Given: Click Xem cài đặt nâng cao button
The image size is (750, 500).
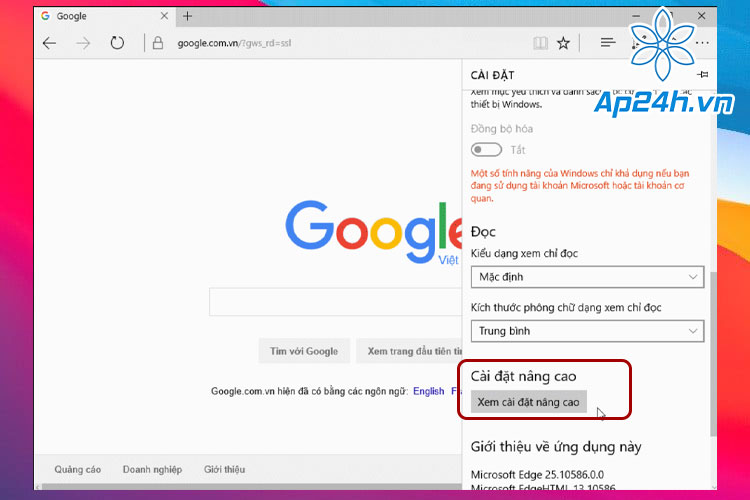Looking at the screenshot, I should tap(529, 402).
